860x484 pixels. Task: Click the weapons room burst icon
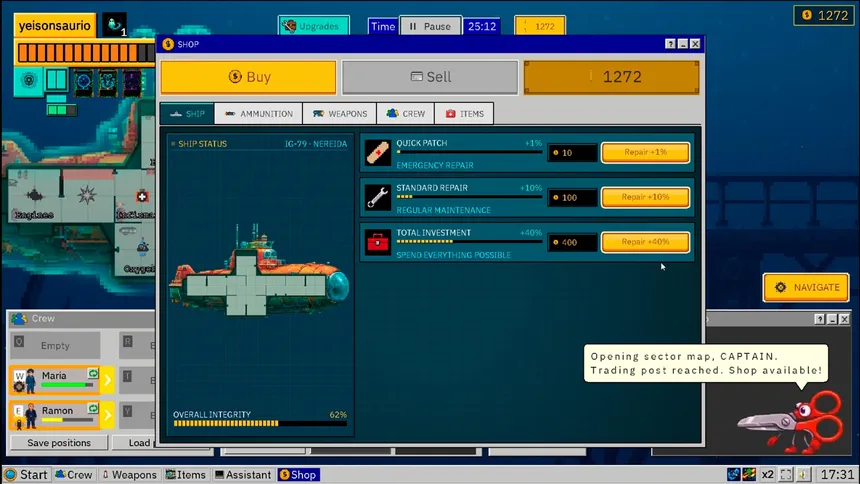coord(87,194)
